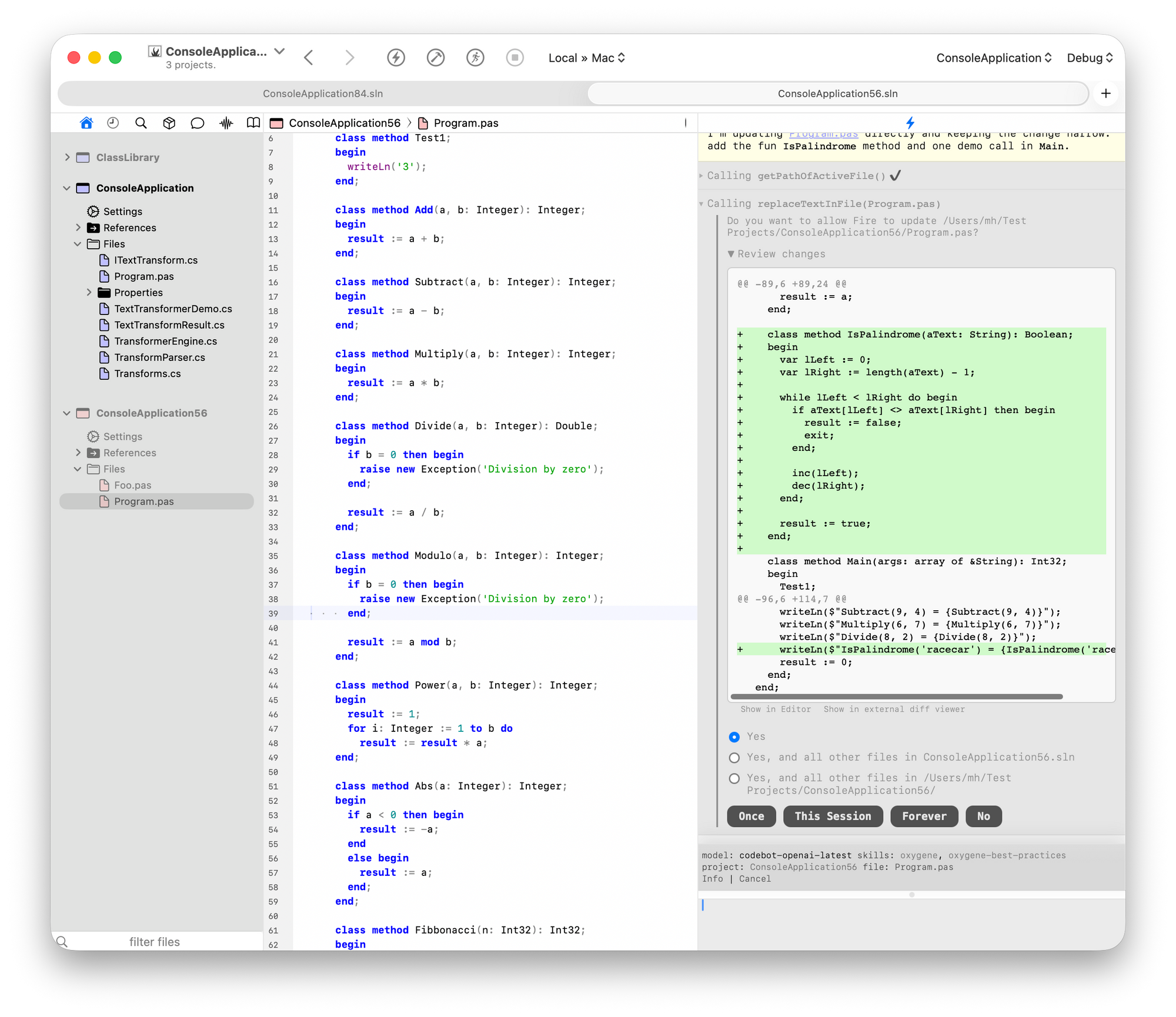
Task: Go forward with the right arrow
Action: click(x=350, y=58)
